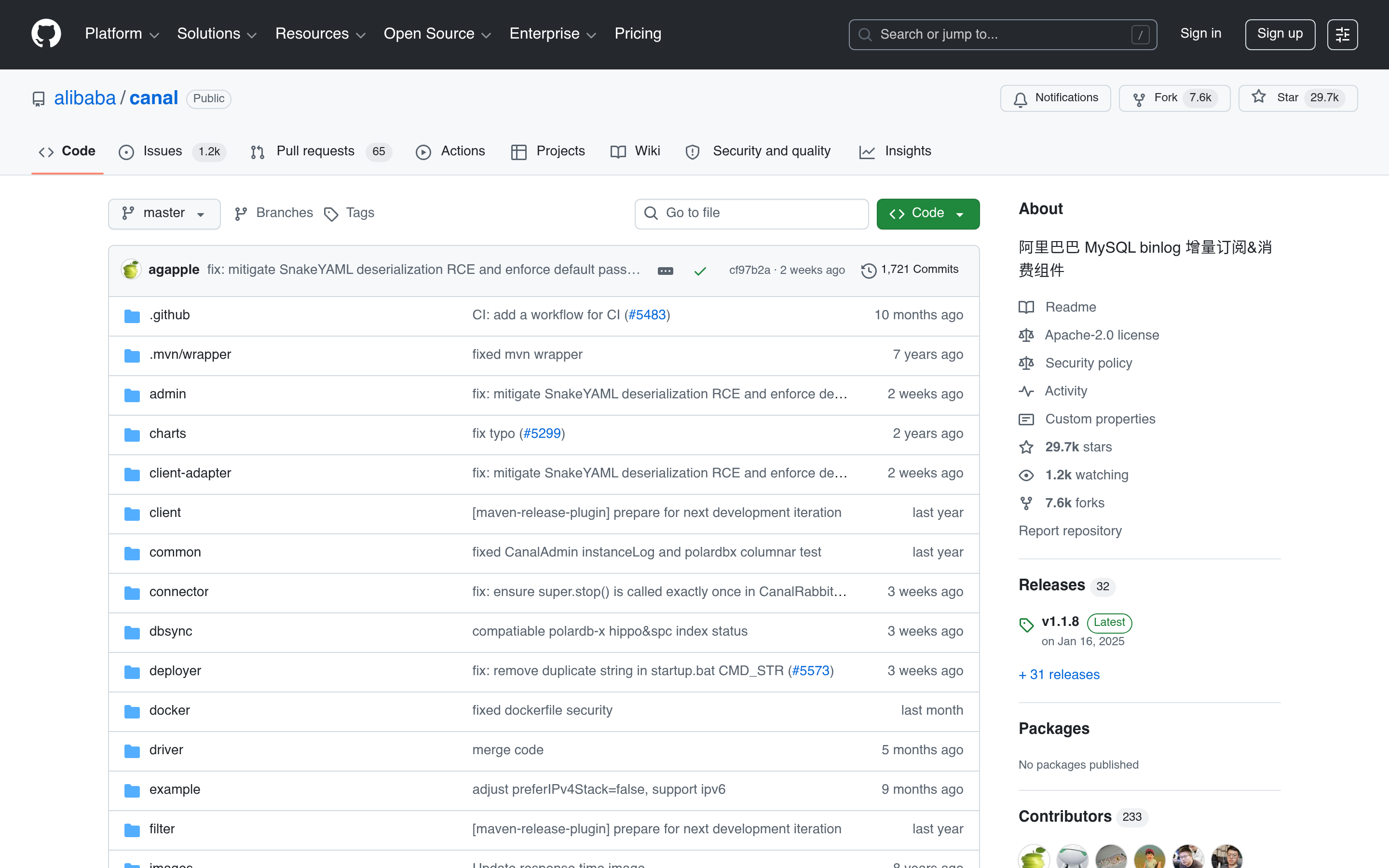Open the + 31 releases link
1389x868 pixels.
1059,675
